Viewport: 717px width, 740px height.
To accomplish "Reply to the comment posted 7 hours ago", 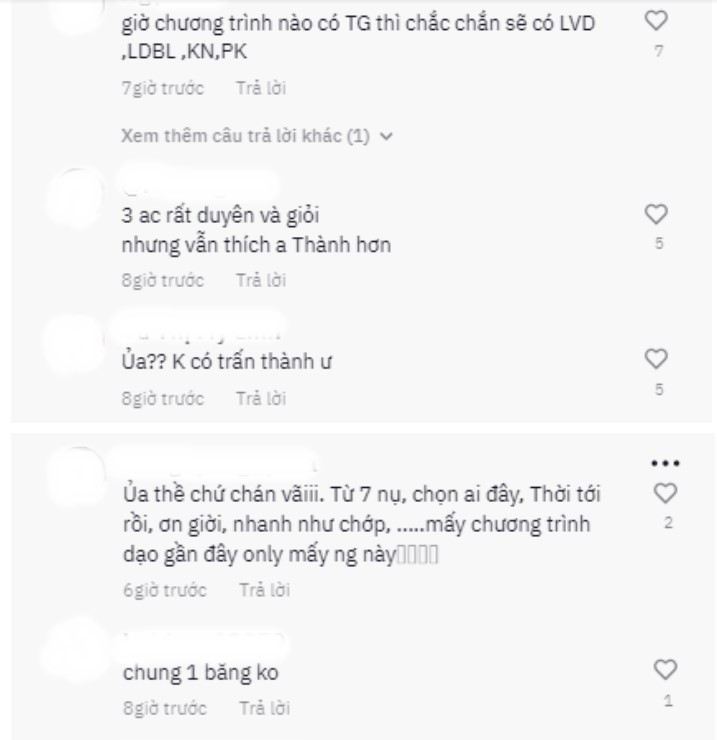I will click(261, 88).
